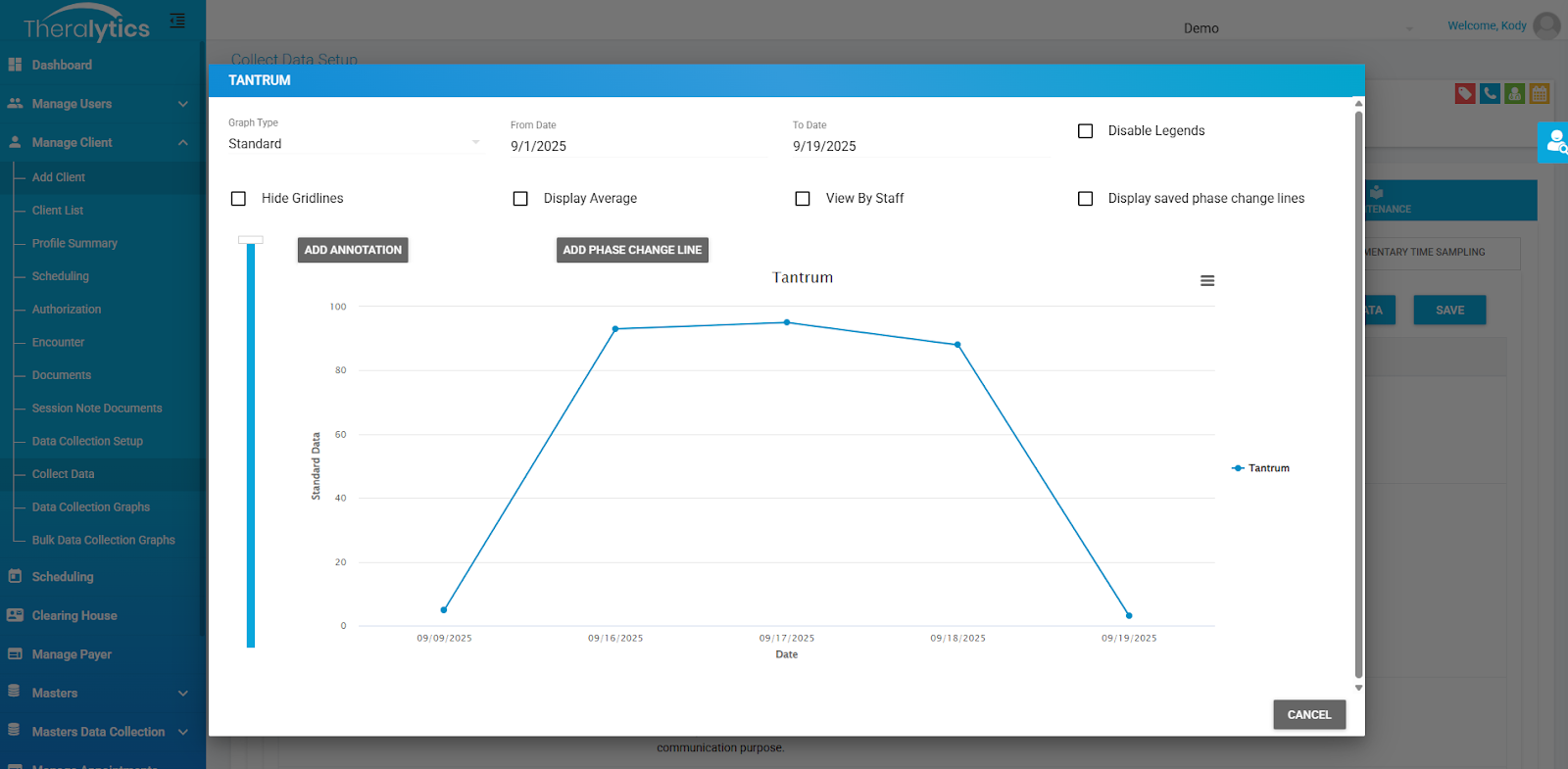Viewport: 1568px width, 769px height.
Task: Click the Masters database icon
Action: point(15,692)
